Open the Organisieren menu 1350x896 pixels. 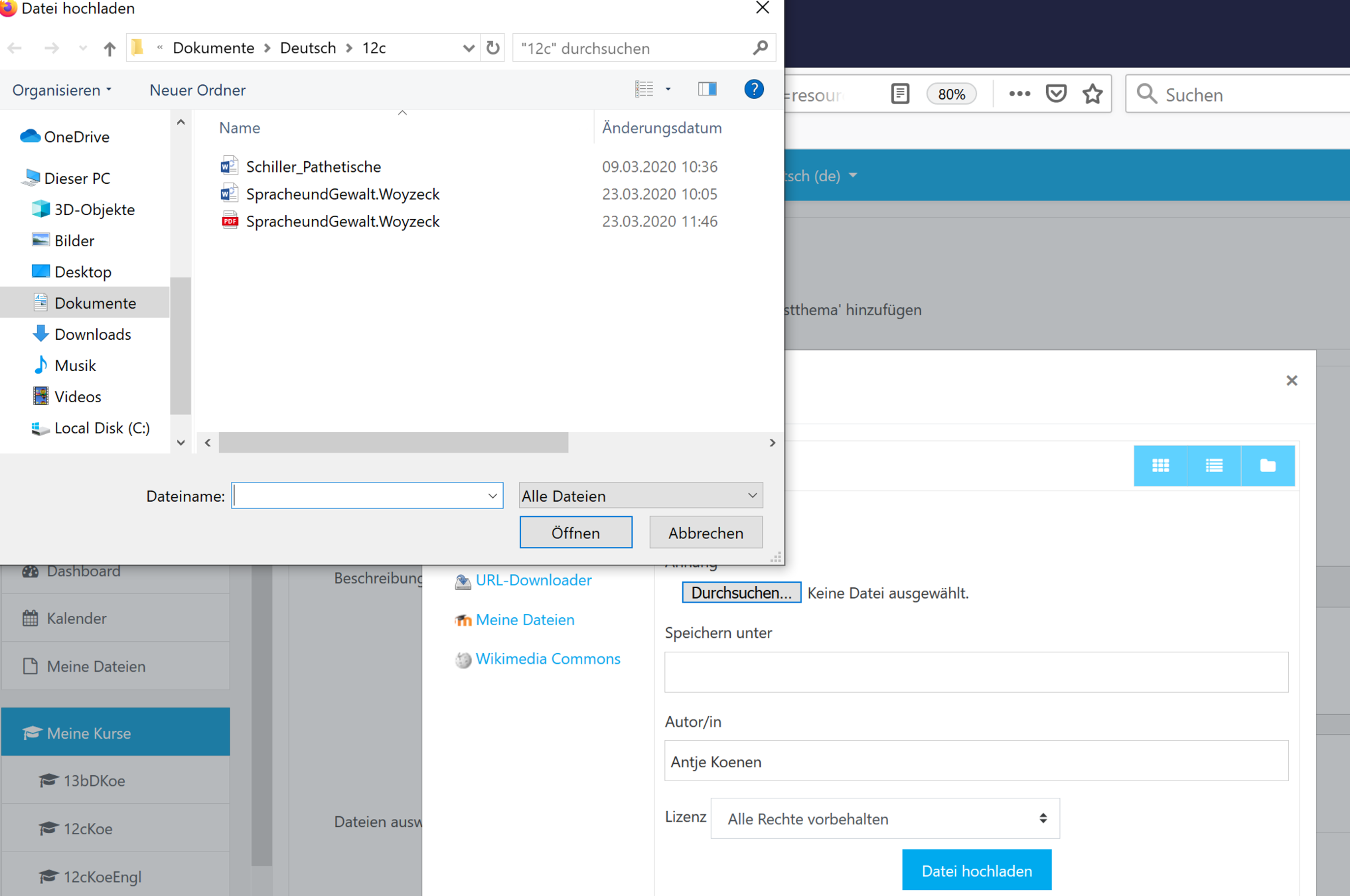[62, 90]
